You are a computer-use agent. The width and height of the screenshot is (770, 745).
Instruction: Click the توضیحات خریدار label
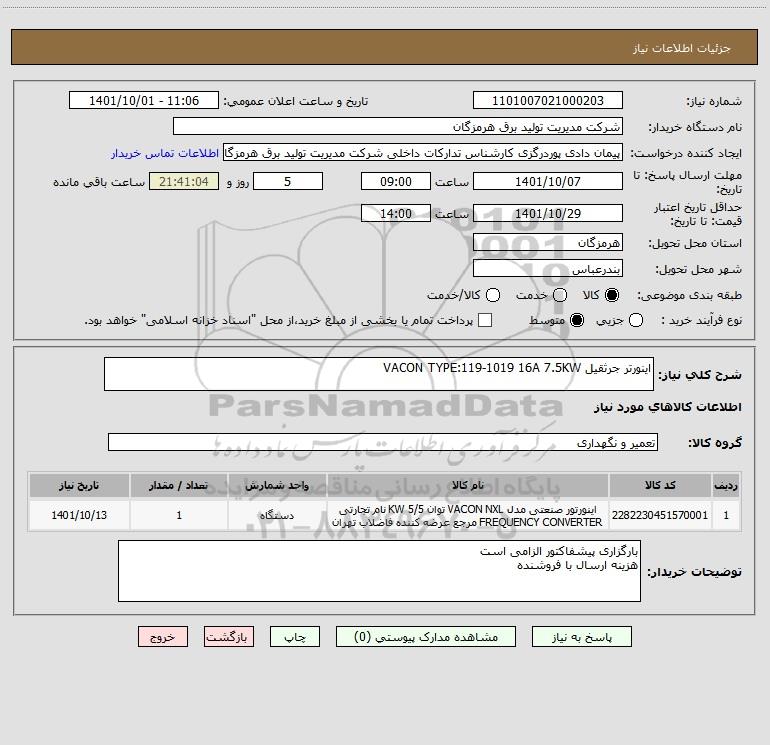click(694, 573)
